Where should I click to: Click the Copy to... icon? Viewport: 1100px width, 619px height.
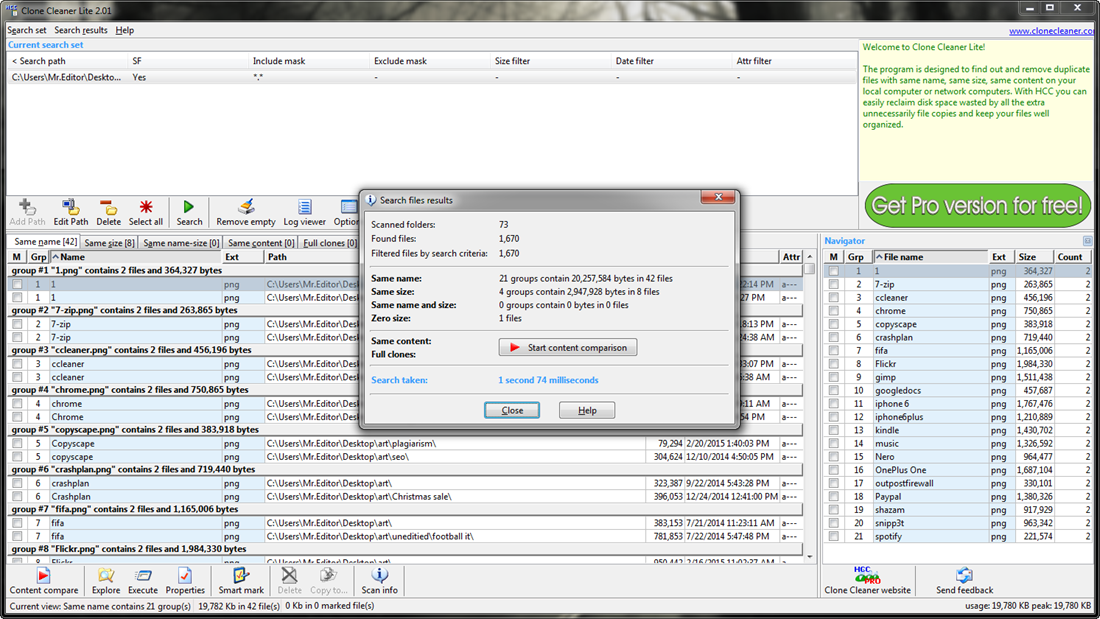(328, 576)
